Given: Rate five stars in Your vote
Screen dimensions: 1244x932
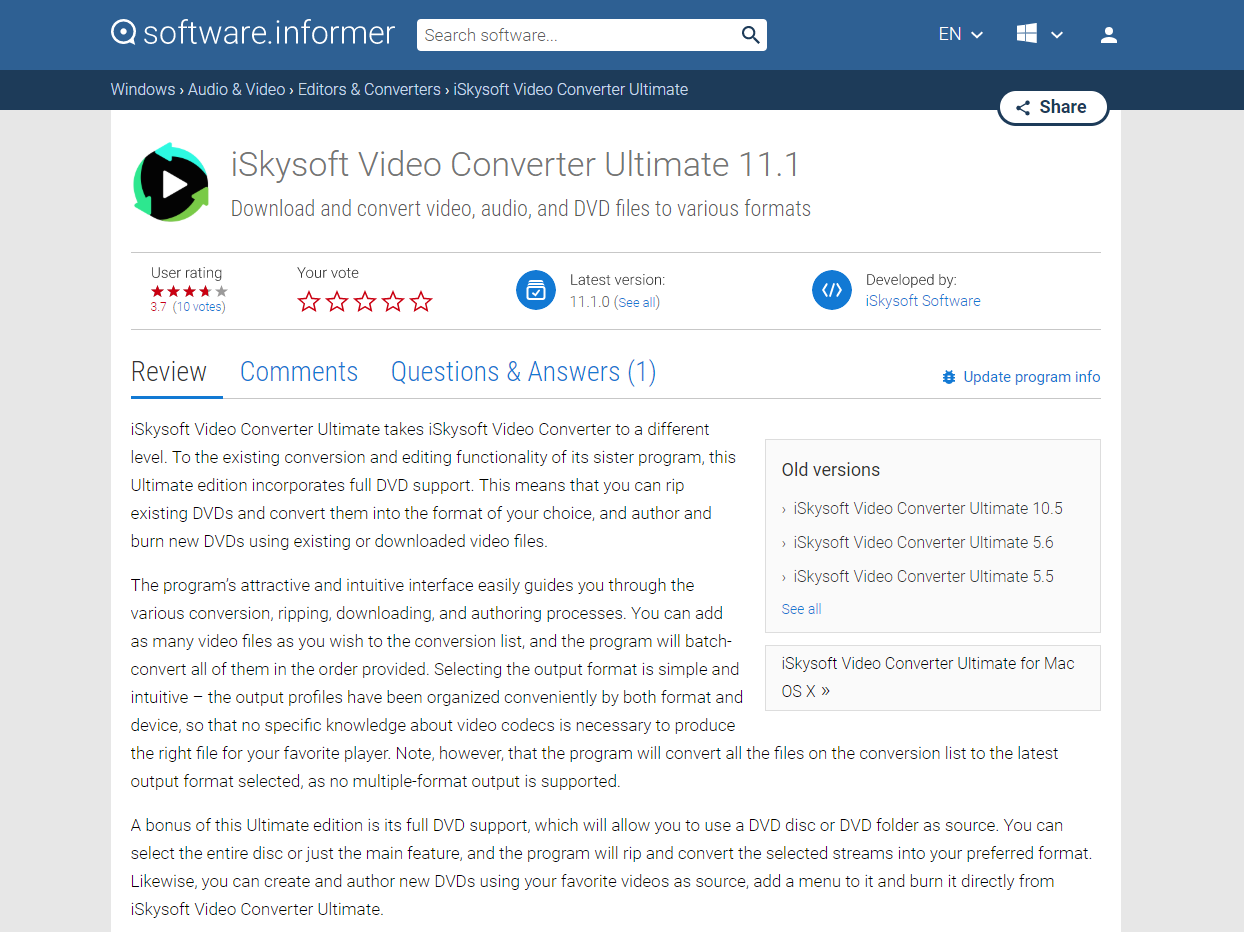Looking at the screenshot, I should [x=421, y=301].
